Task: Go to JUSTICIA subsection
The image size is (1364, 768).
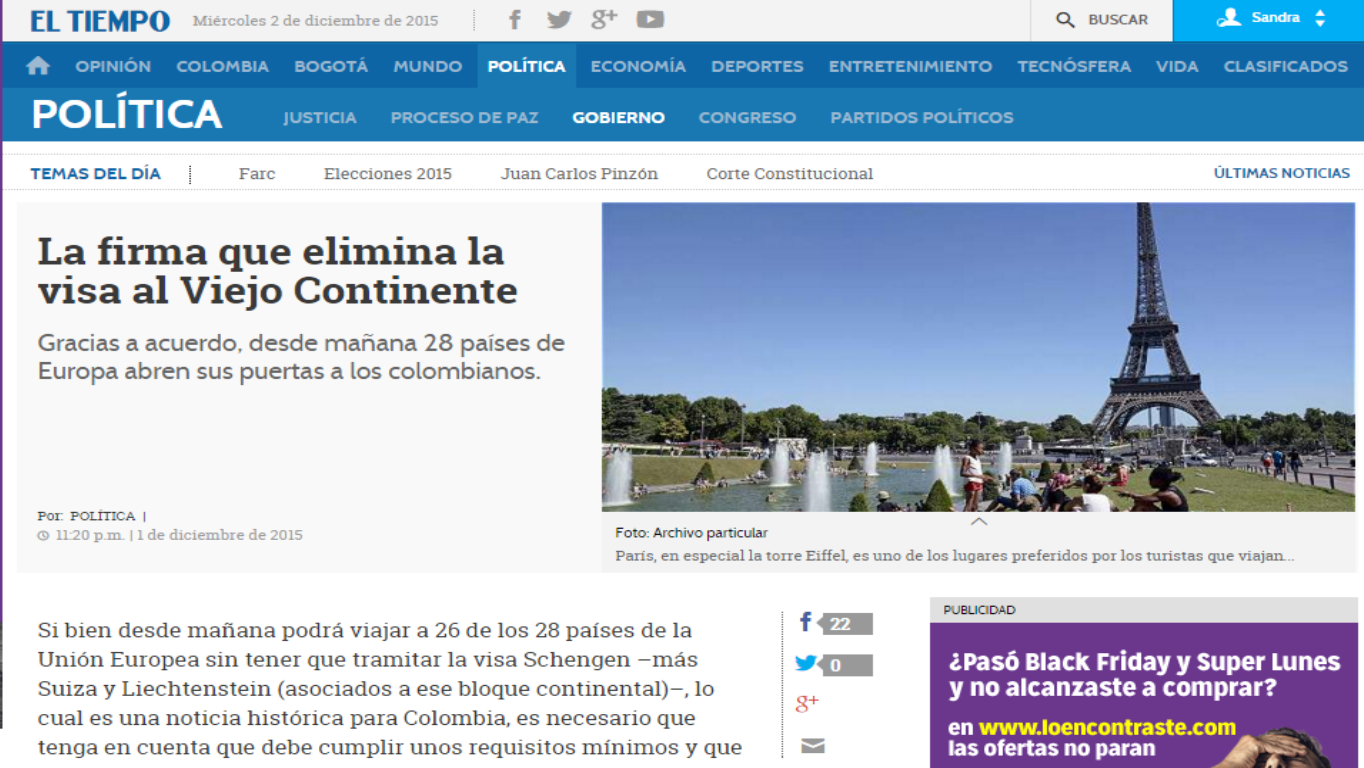Action: click(320, 117)
